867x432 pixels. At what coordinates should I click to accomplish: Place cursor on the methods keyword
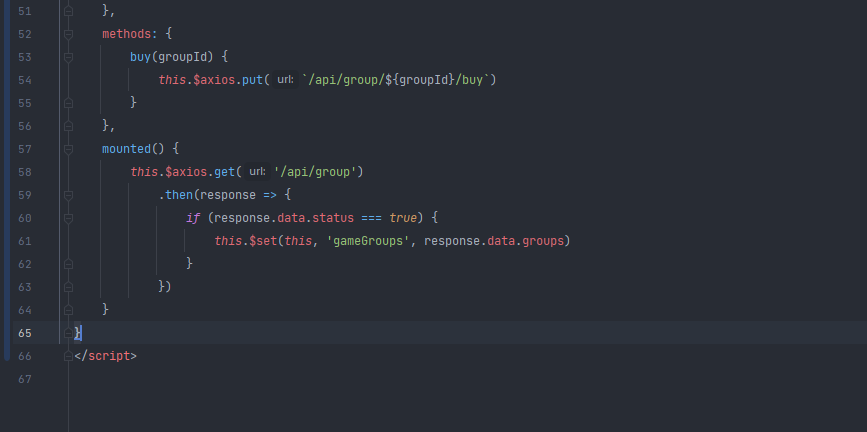(127, 34)
